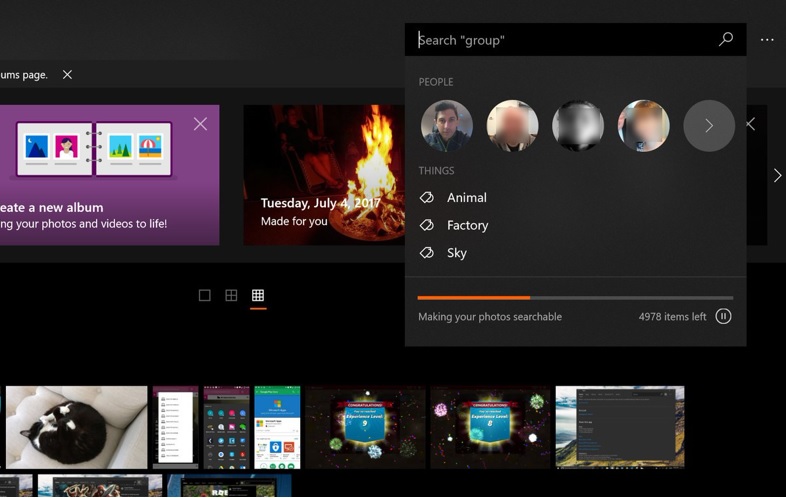Pause the photo indexing process
This screenshot has height=498, width=786.
(x=723, y=317)
